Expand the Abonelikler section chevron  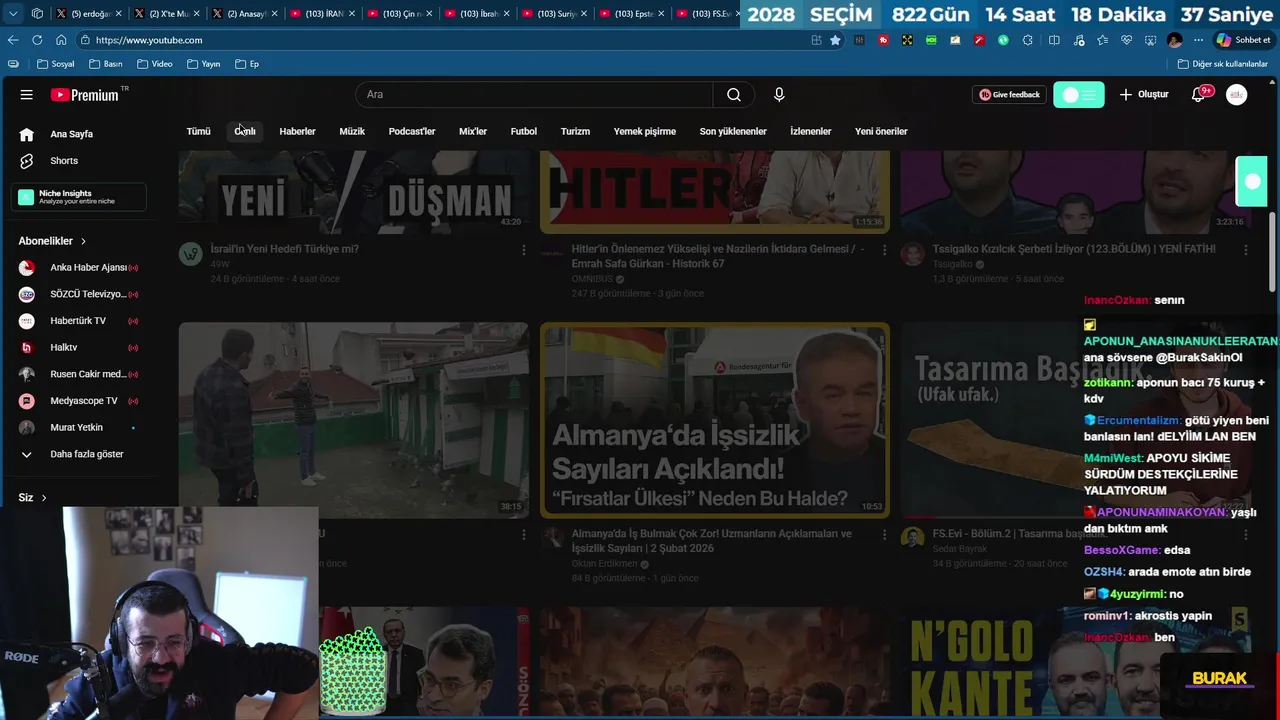pos(83,241)
